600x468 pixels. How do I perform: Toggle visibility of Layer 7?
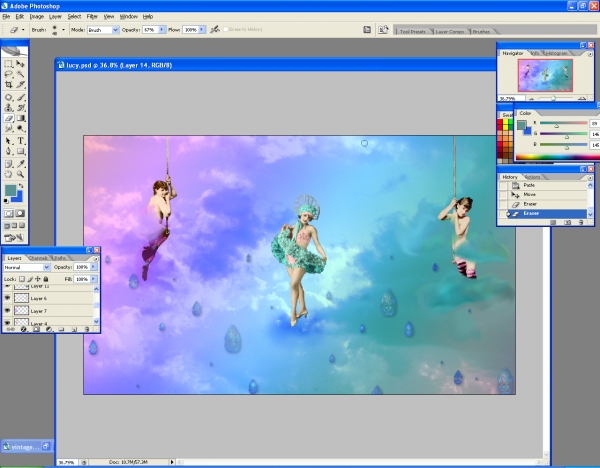(x=7, y=311)
